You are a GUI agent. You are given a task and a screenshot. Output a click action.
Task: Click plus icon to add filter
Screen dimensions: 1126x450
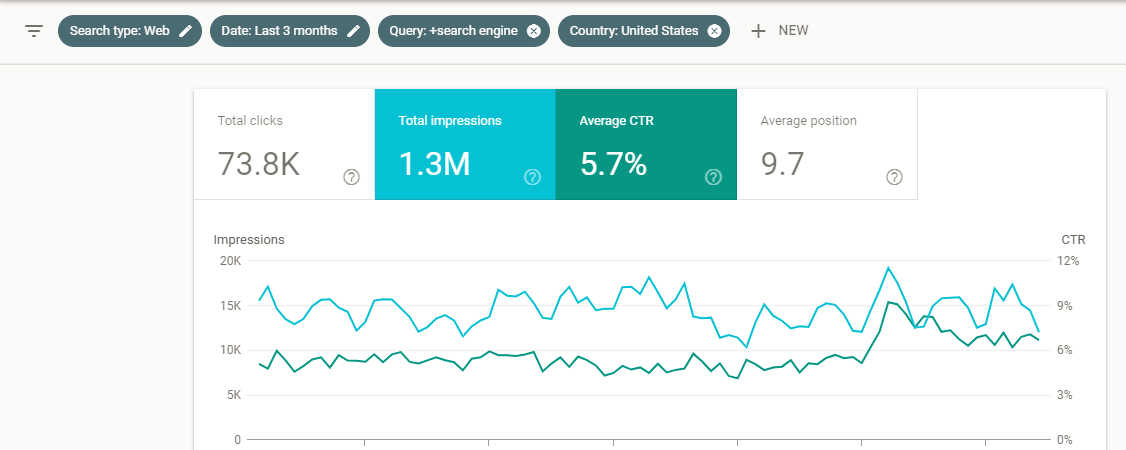point(758,31)
